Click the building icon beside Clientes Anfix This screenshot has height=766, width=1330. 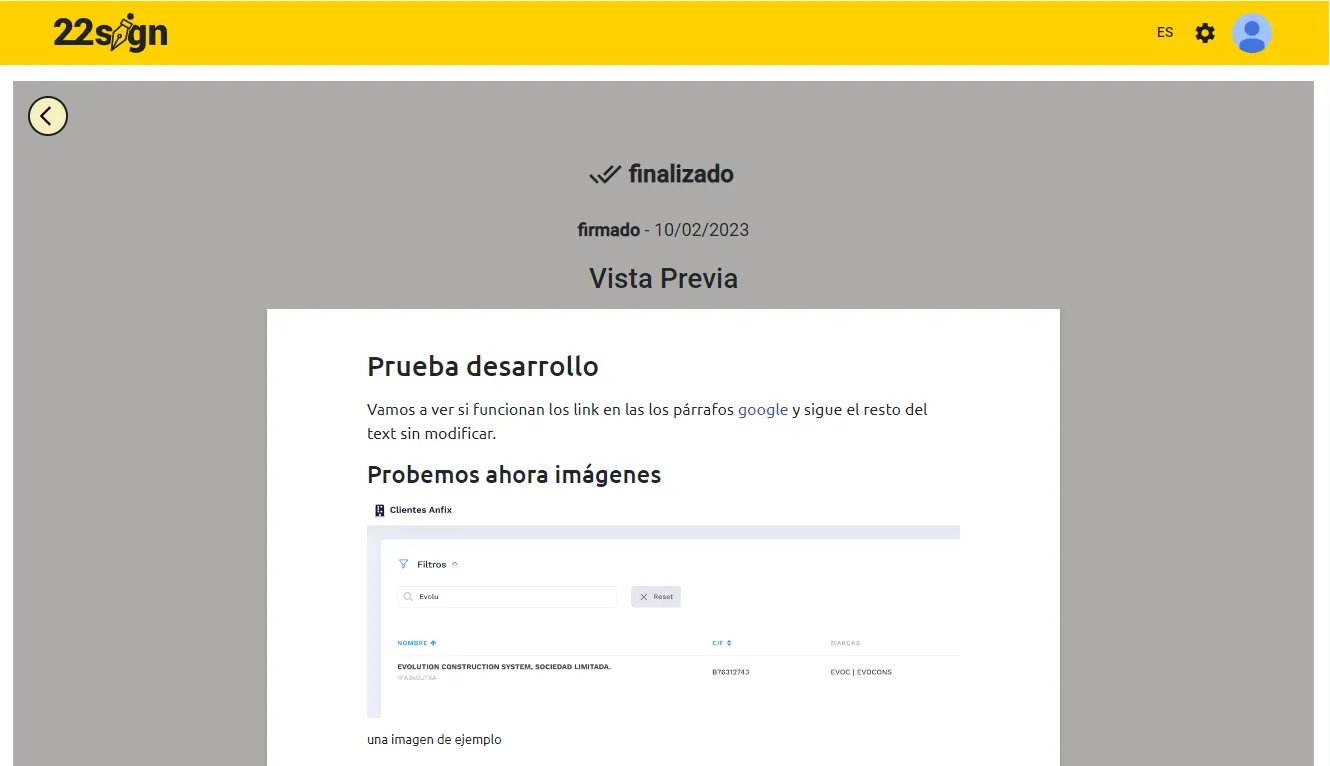(x=378, y=509)
